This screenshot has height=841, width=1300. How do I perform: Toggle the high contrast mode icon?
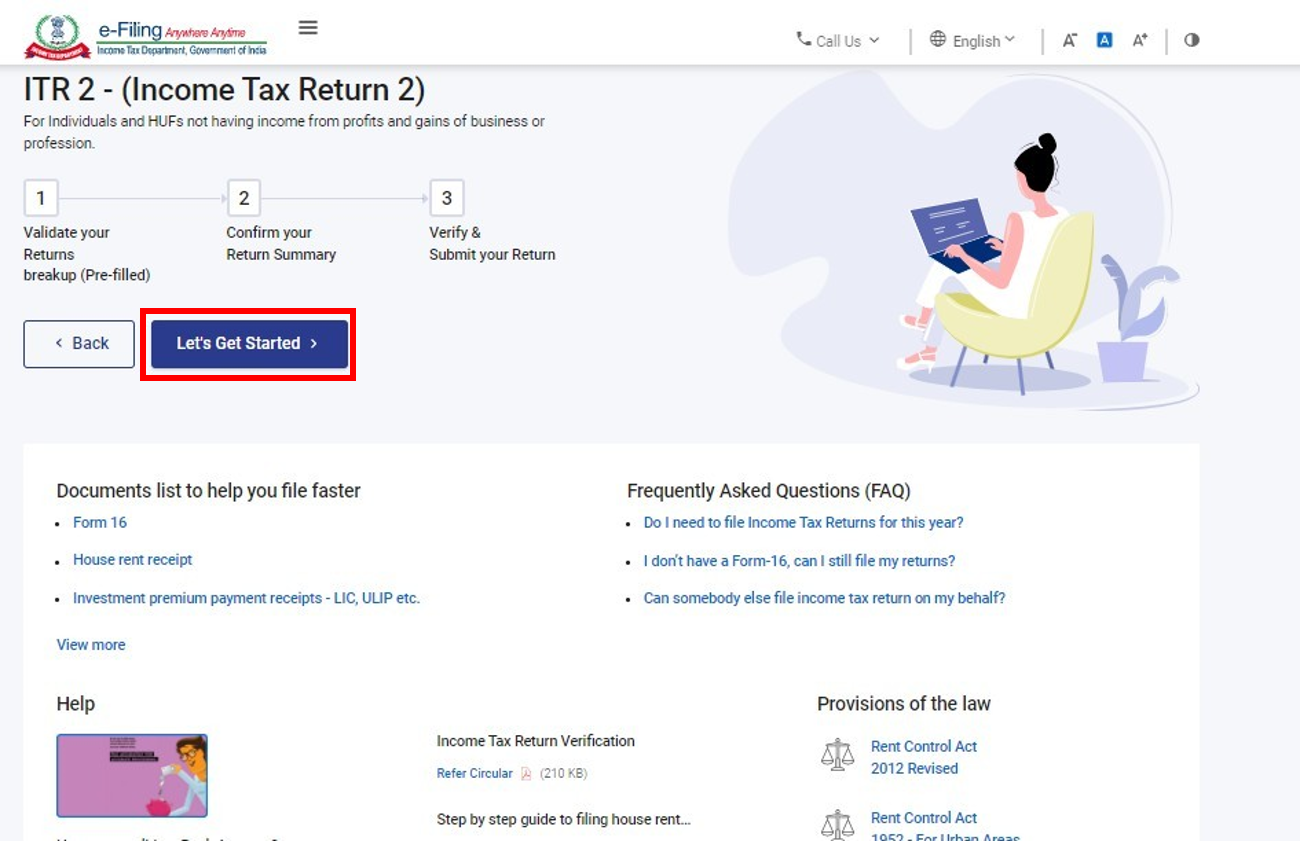(x=1191, y=41)
